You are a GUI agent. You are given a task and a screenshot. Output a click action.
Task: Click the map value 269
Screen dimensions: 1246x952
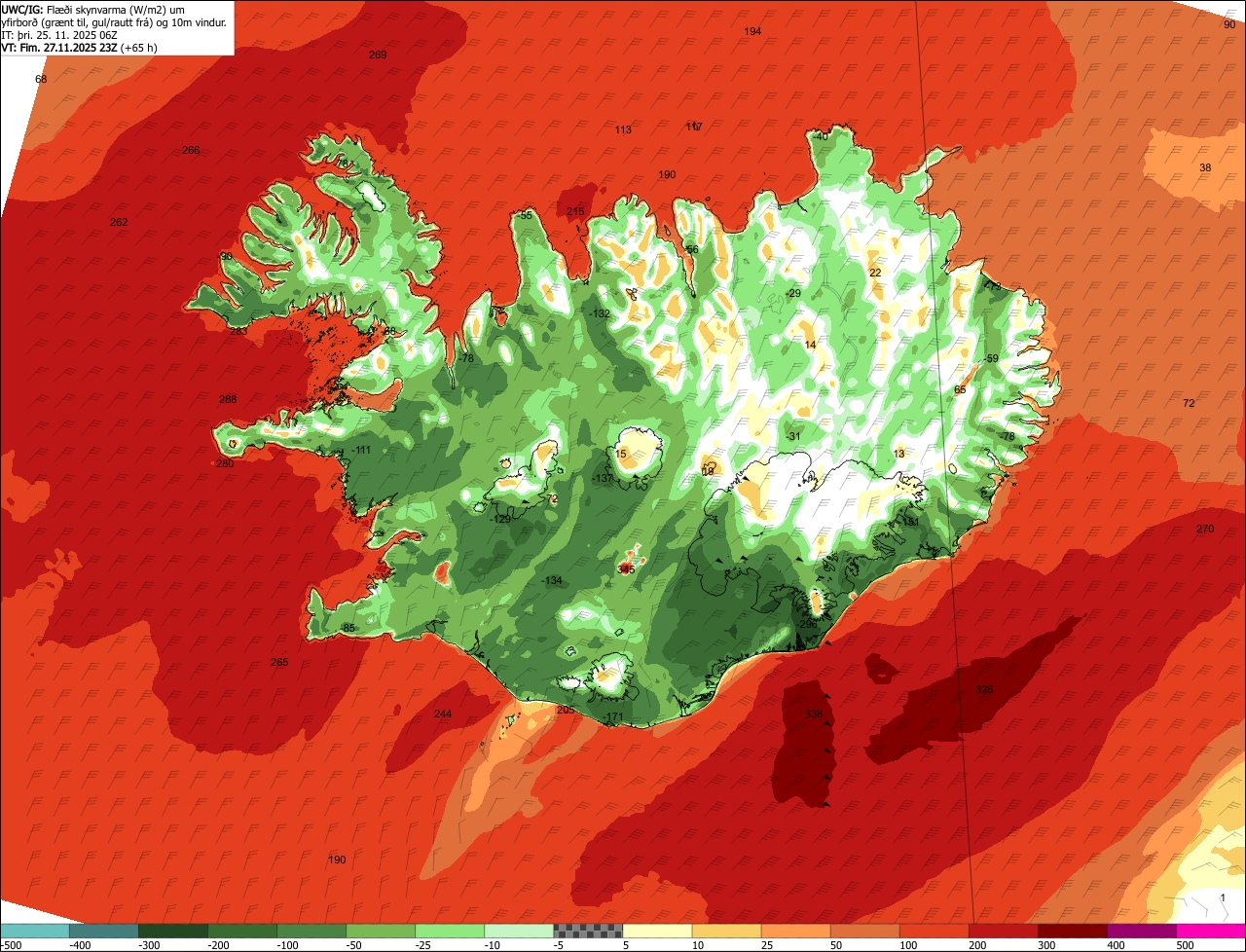click(x=378, y=55)
